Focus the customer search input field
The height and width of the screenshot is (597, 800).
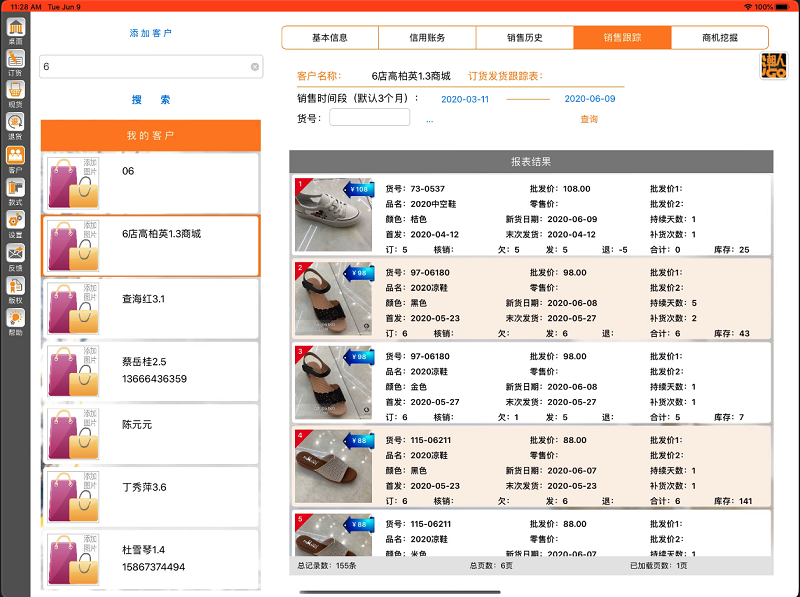[x=151, y=67]
